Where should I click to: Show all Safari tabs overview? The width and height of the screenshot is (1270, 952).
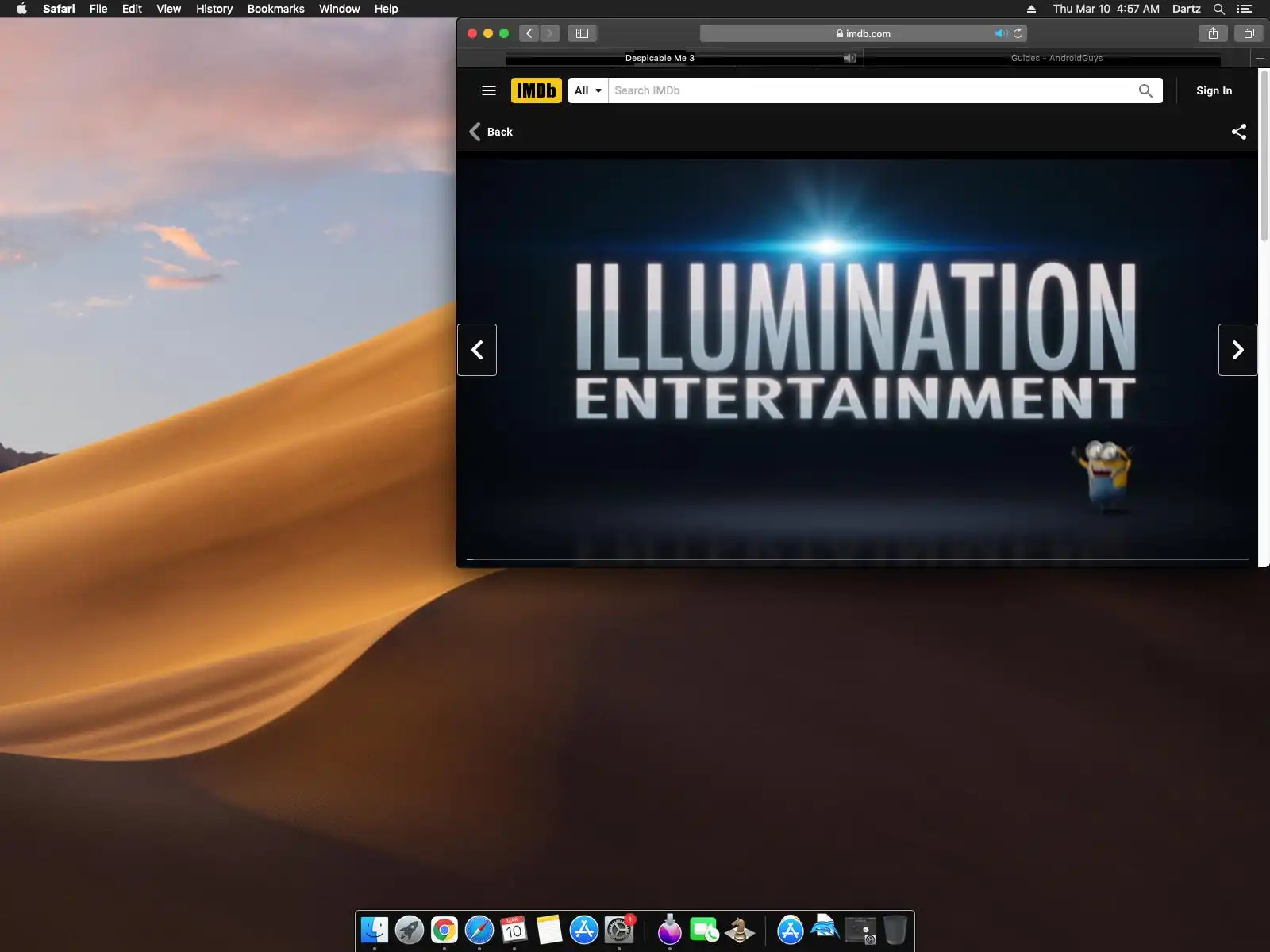(1249, 33)
